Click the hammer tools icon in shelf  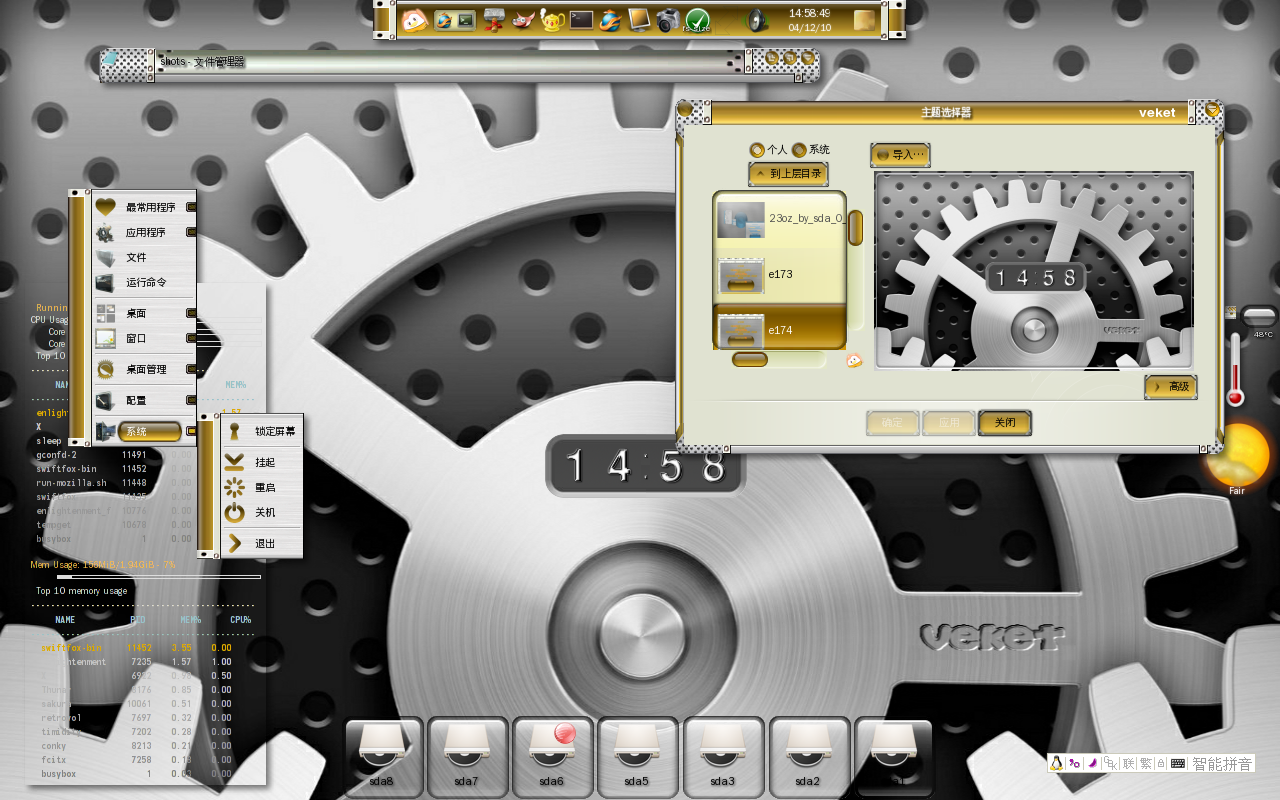point(493,20)
